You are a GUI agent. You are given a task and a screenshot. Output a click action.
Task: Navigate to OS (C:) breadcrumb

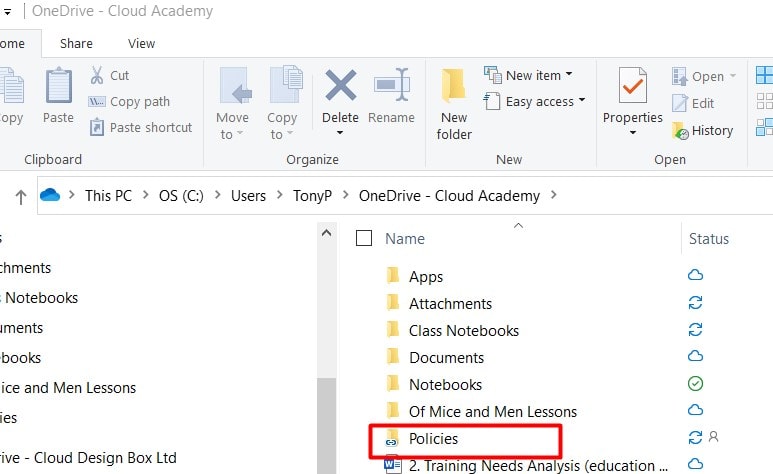click(x=181, y=196)
